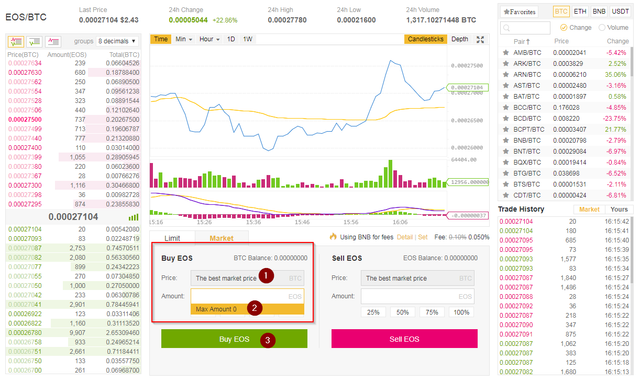Expand the chart to fullscreen
Image resolution: width=640 pixels, height=383 pixels.
[480, 39]
